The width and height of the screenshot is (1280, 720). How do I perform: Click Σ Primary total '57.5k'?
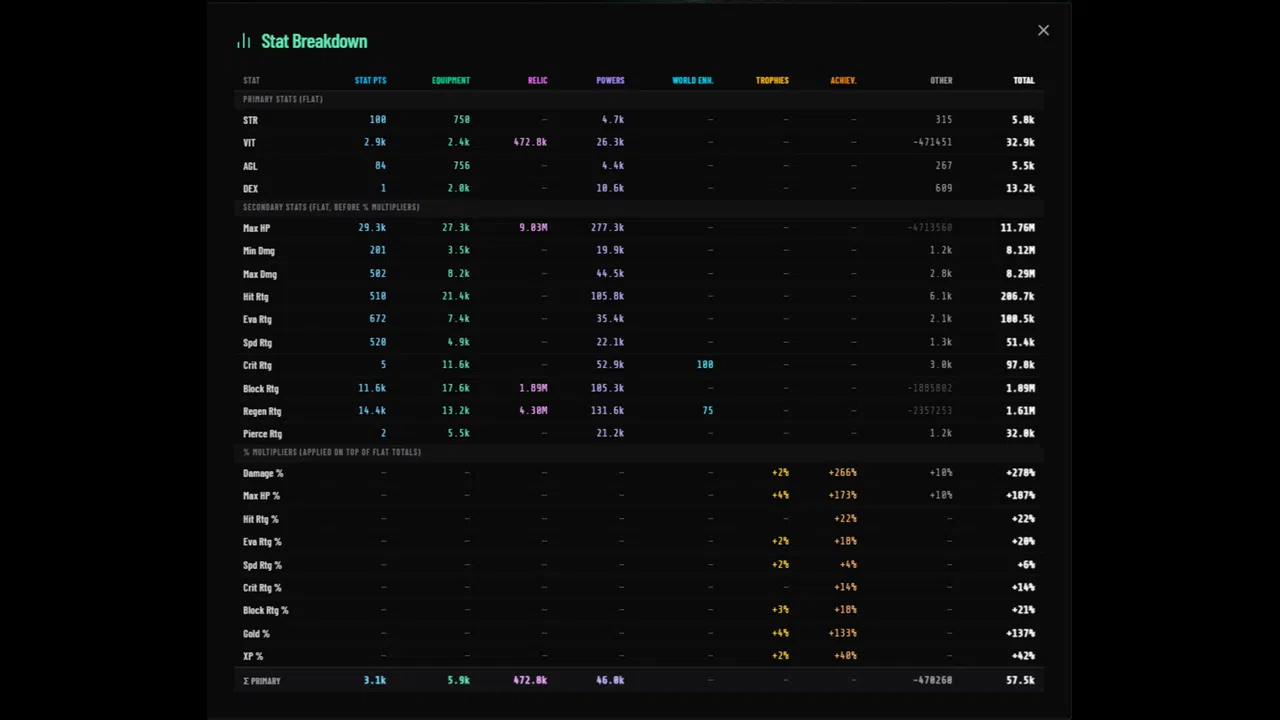pos(1020,680)
